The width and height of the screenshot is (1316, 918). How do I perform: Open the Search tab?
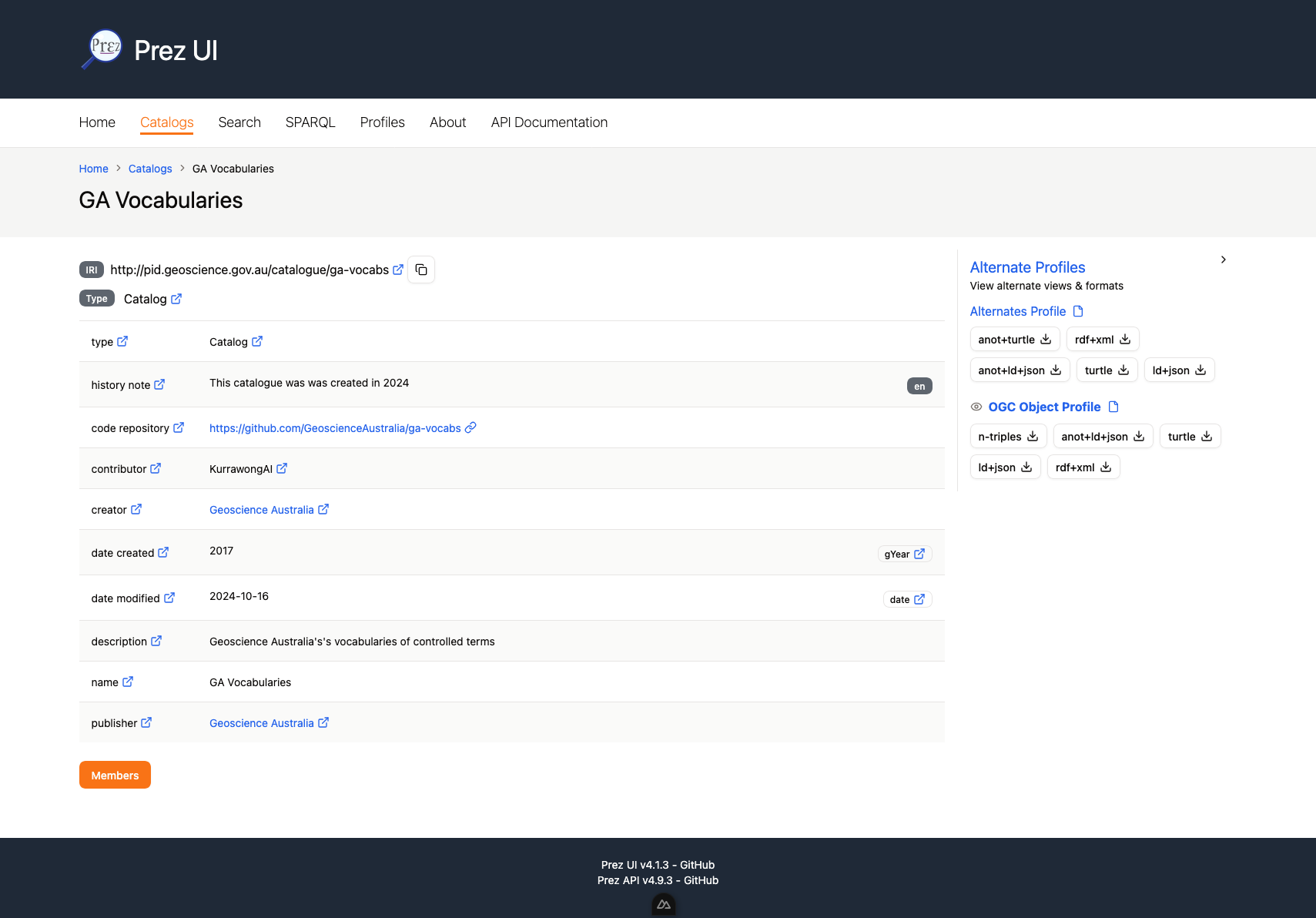click(x=239, y=122)
